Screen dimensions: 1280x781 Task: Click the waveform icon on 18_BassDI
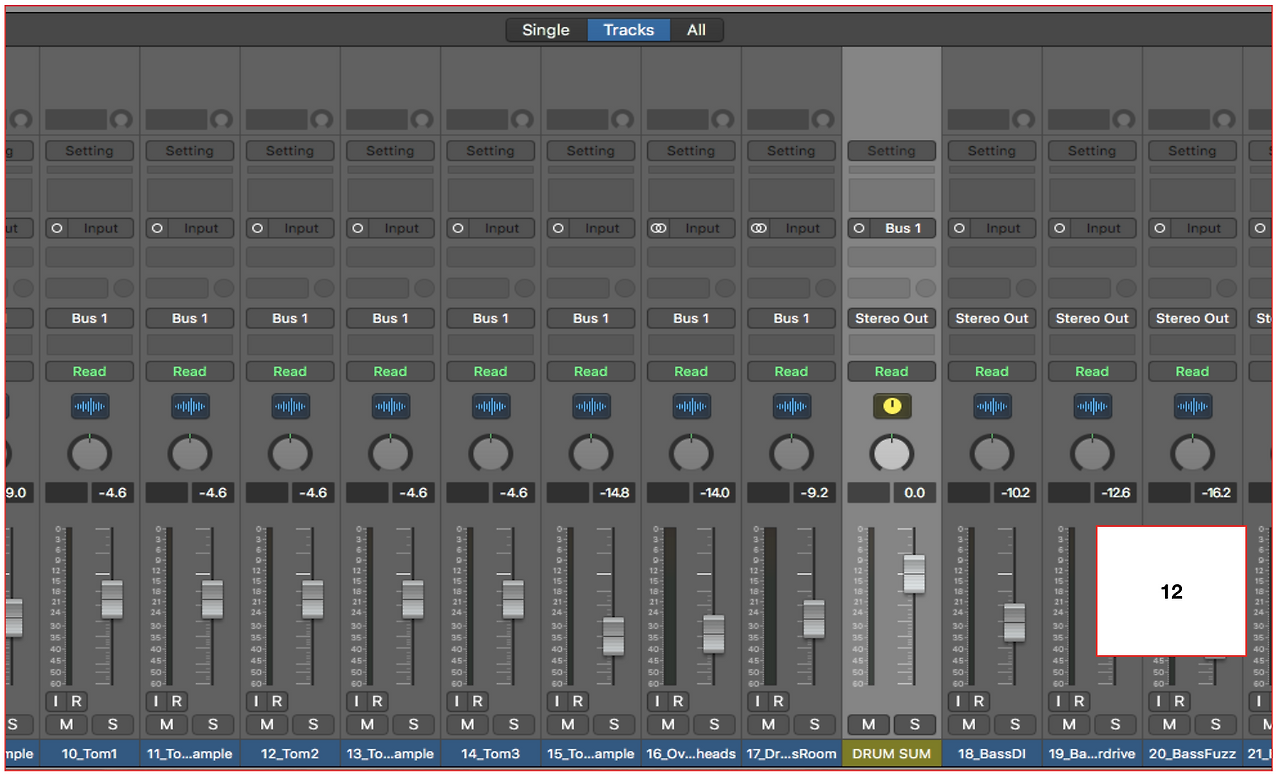(992, 407)
